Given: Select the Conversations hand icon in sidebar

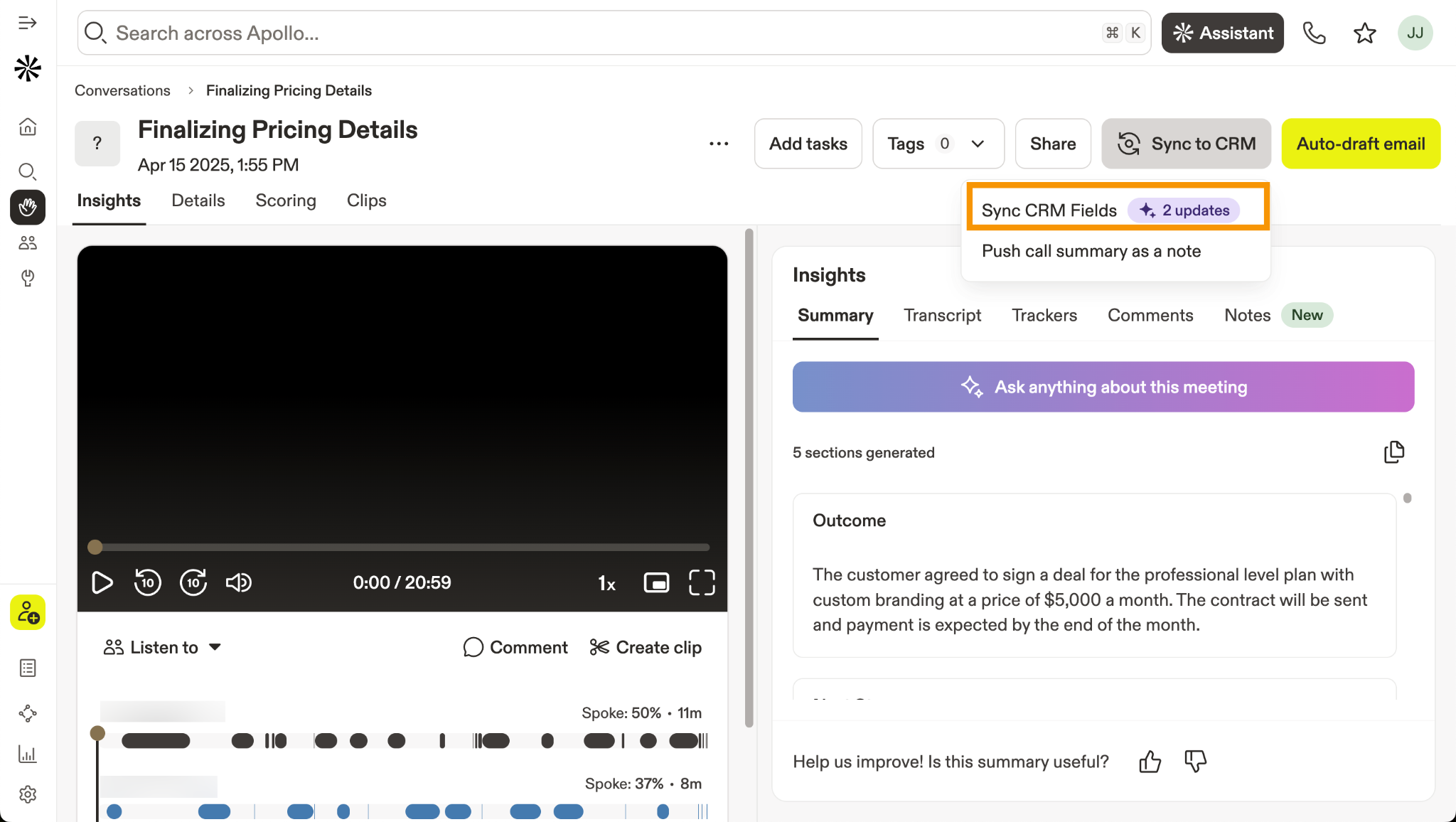Looking at the screenshot, I should (28, 207).
